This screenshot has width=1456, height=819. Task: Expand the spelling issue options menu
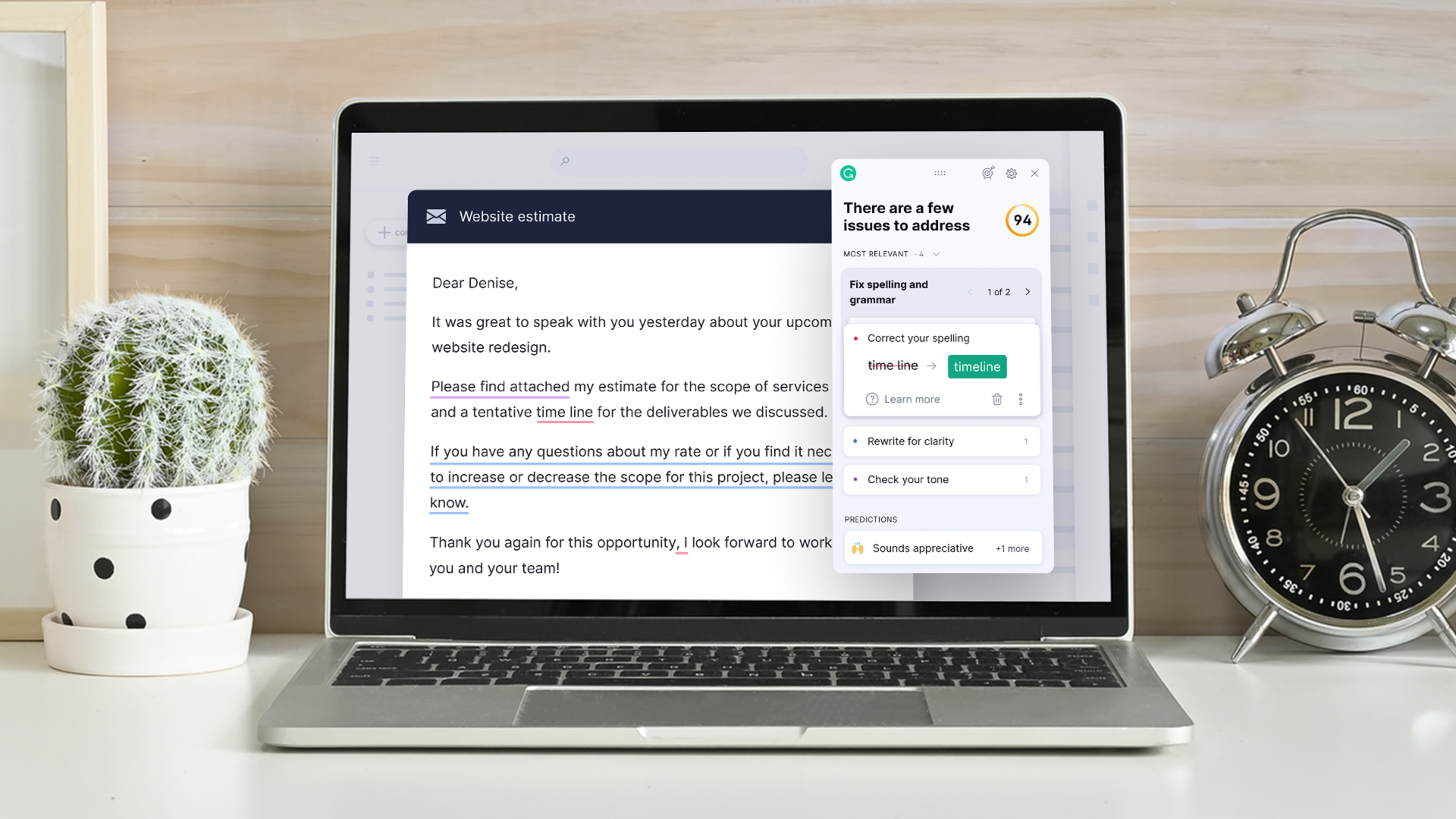(x=1020, y=399)
